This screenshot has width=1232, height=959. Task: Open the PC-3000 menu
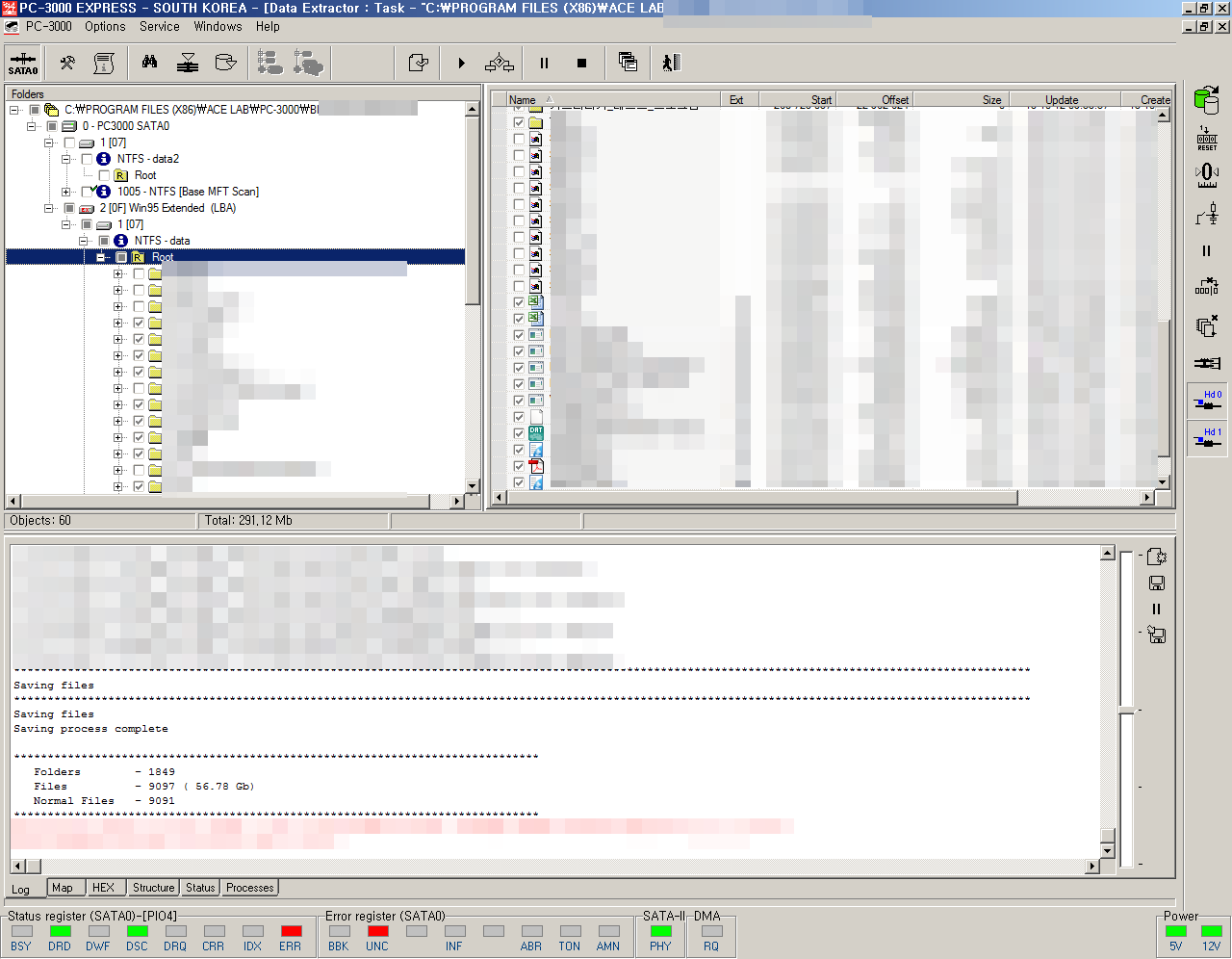tap(48, 27)
